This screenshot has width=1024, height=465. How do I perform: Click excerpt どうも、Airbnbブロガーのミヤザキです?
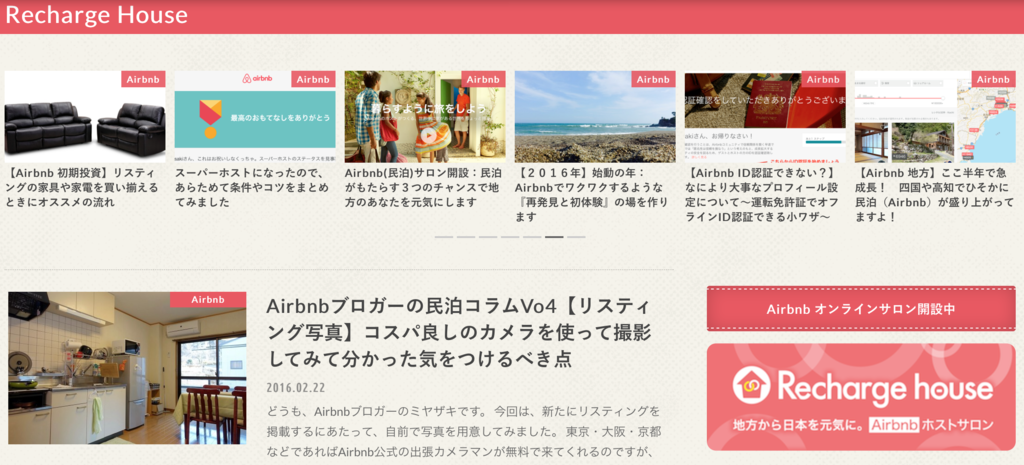click(464, 432)
